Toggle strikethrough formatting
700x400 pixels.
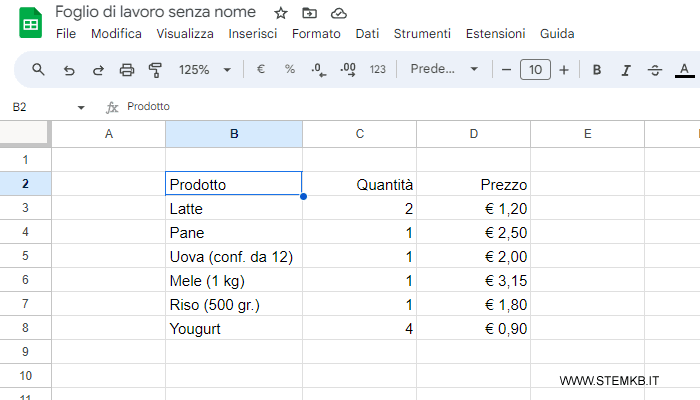tap(655, 70)
